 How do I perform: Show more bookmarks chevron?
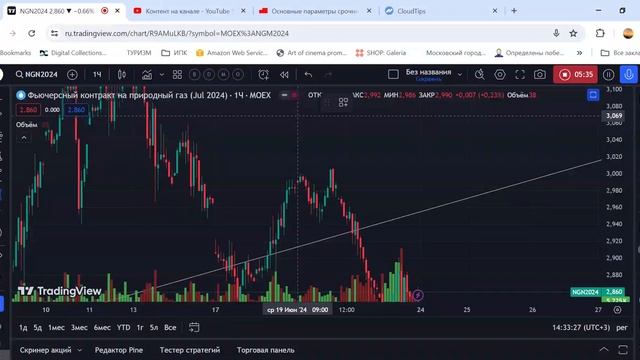pyautogui.click(x=579, y=53)
